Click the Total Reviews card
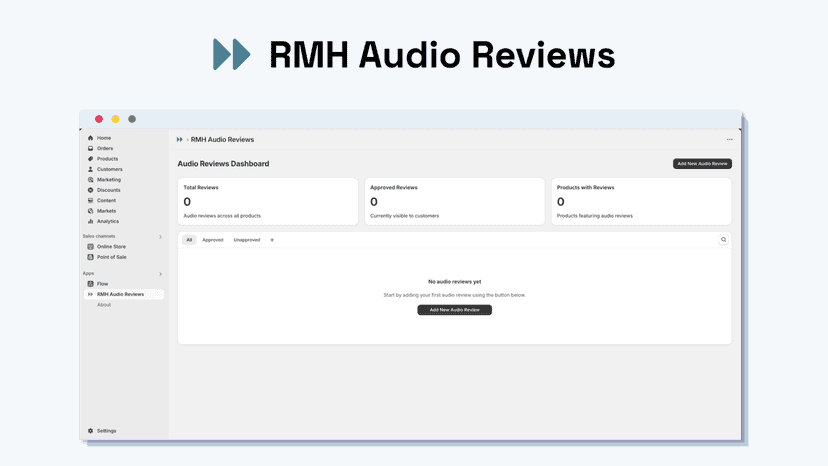828x466 pixels. click(268, 201)
